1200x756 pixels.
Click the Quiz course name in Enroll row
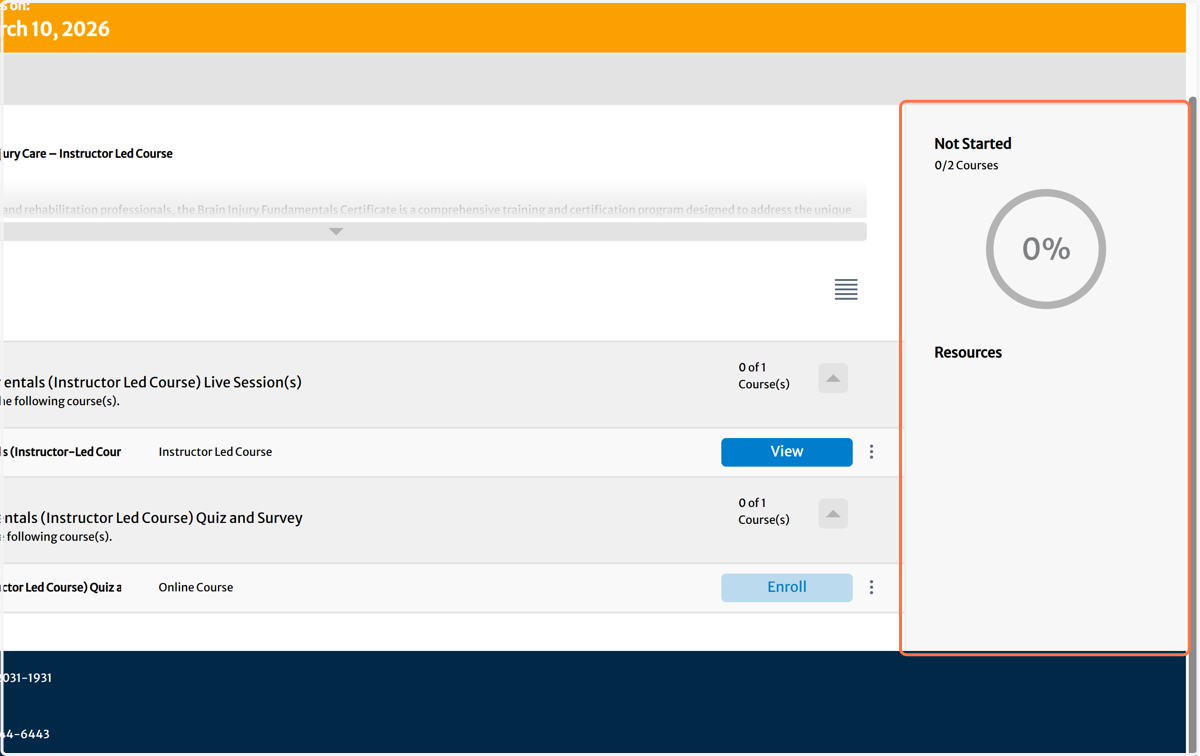[x=61, y=588]
